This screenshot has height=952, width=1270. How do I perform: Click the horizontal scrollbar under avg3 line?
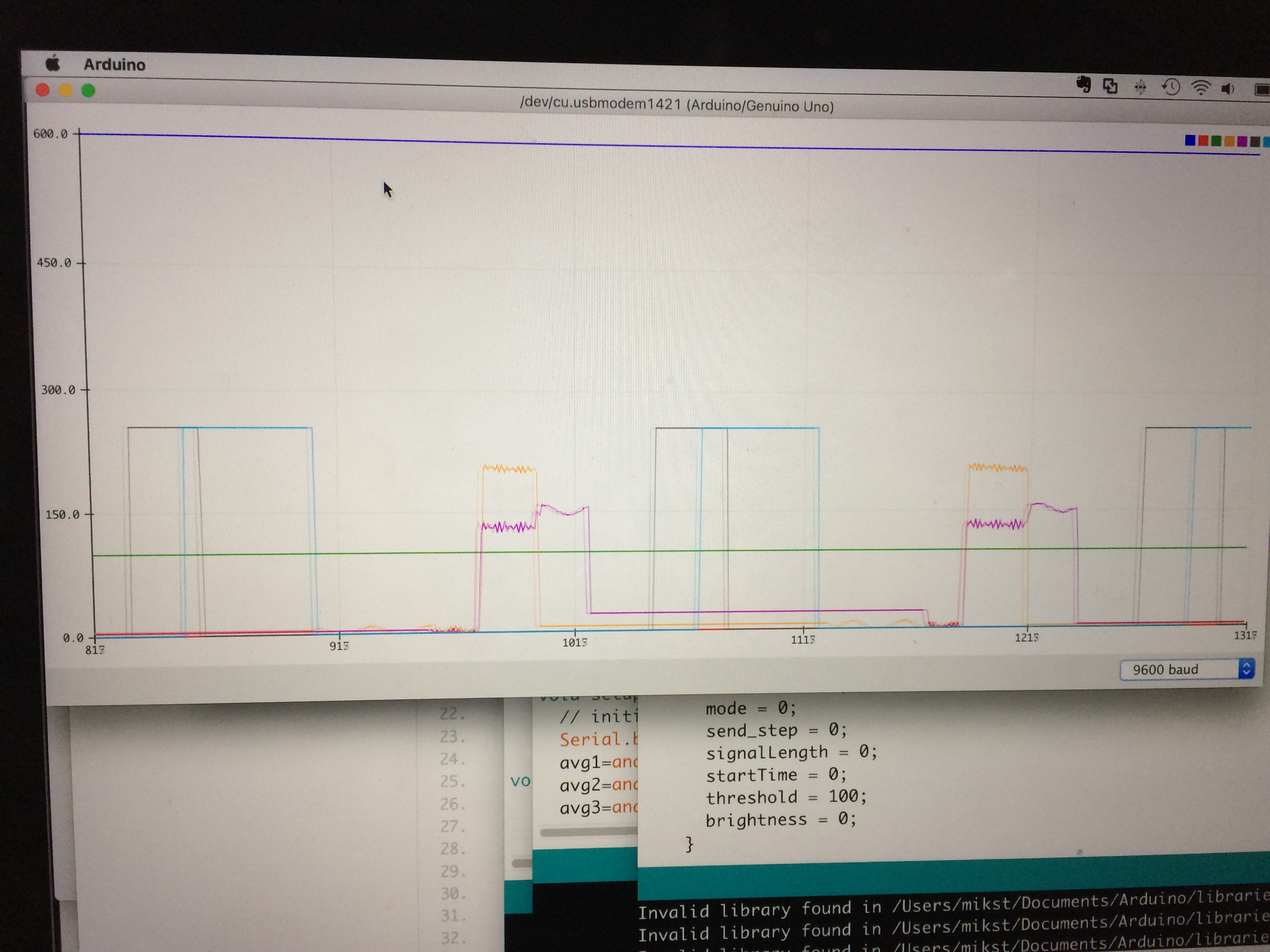[x=588, y=833]
